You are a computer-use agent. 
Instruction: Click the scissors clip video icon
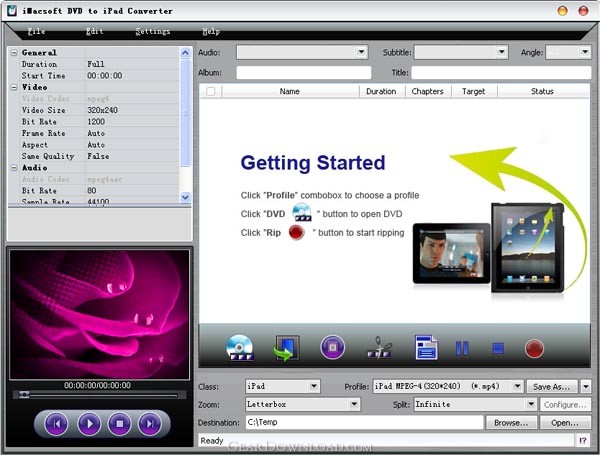379,348
